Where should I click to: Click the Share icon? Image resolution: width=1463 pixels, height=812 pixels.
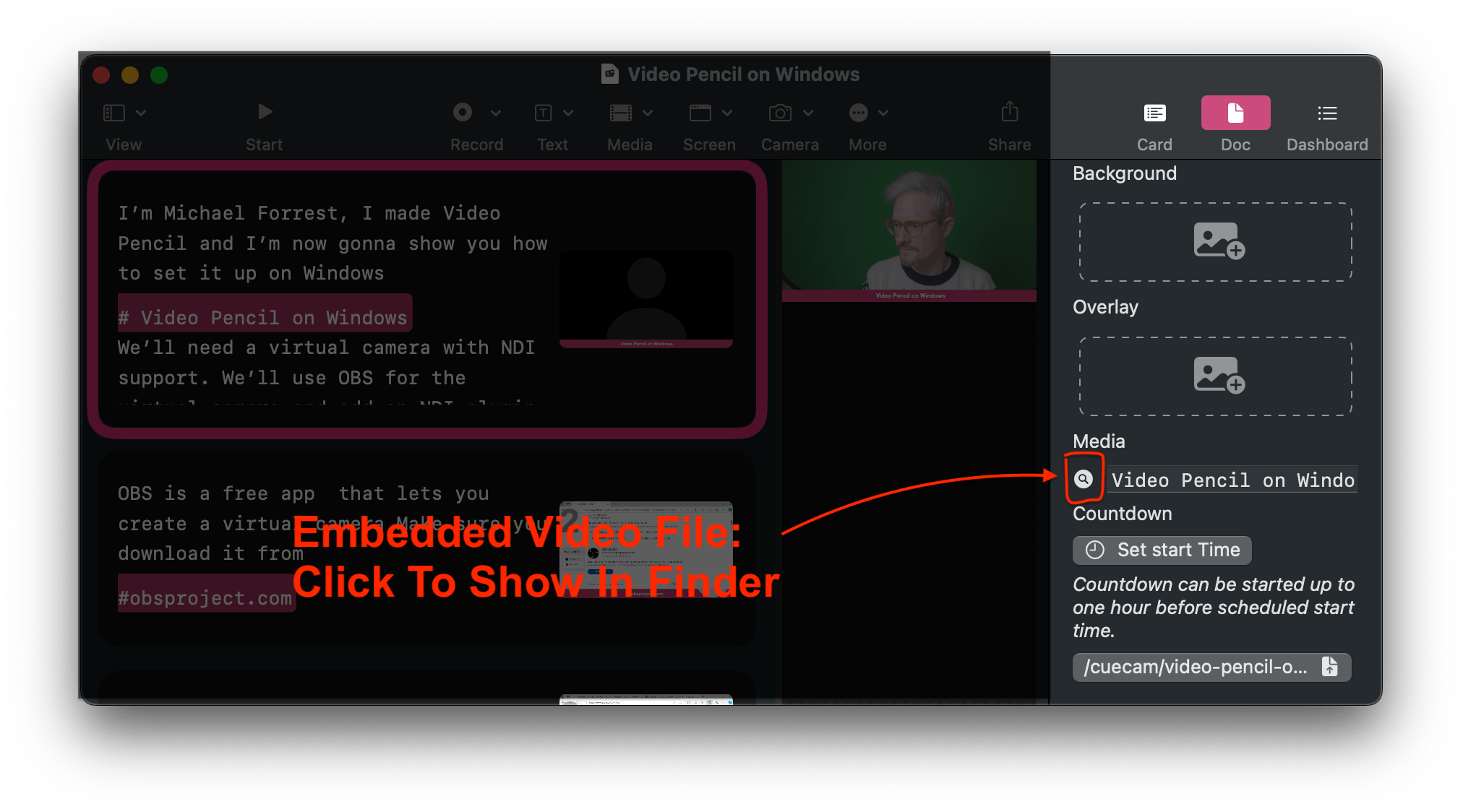click(x=1010, y=112)
